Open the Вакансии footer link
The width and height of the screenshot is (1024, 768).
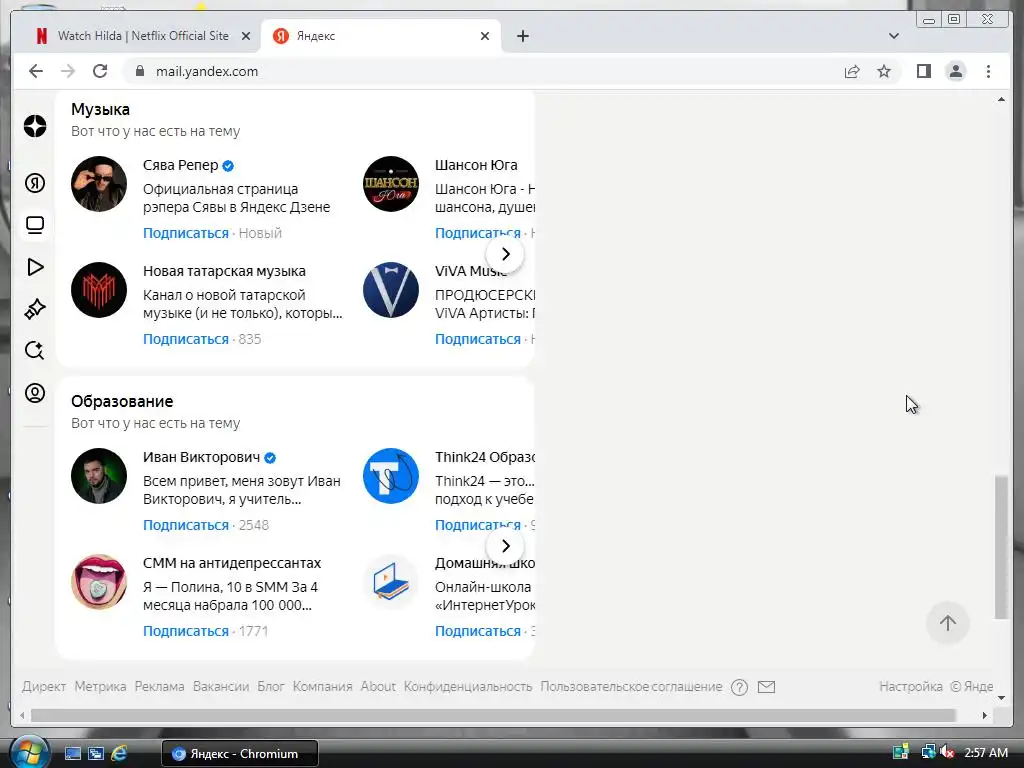click(221, 686)
